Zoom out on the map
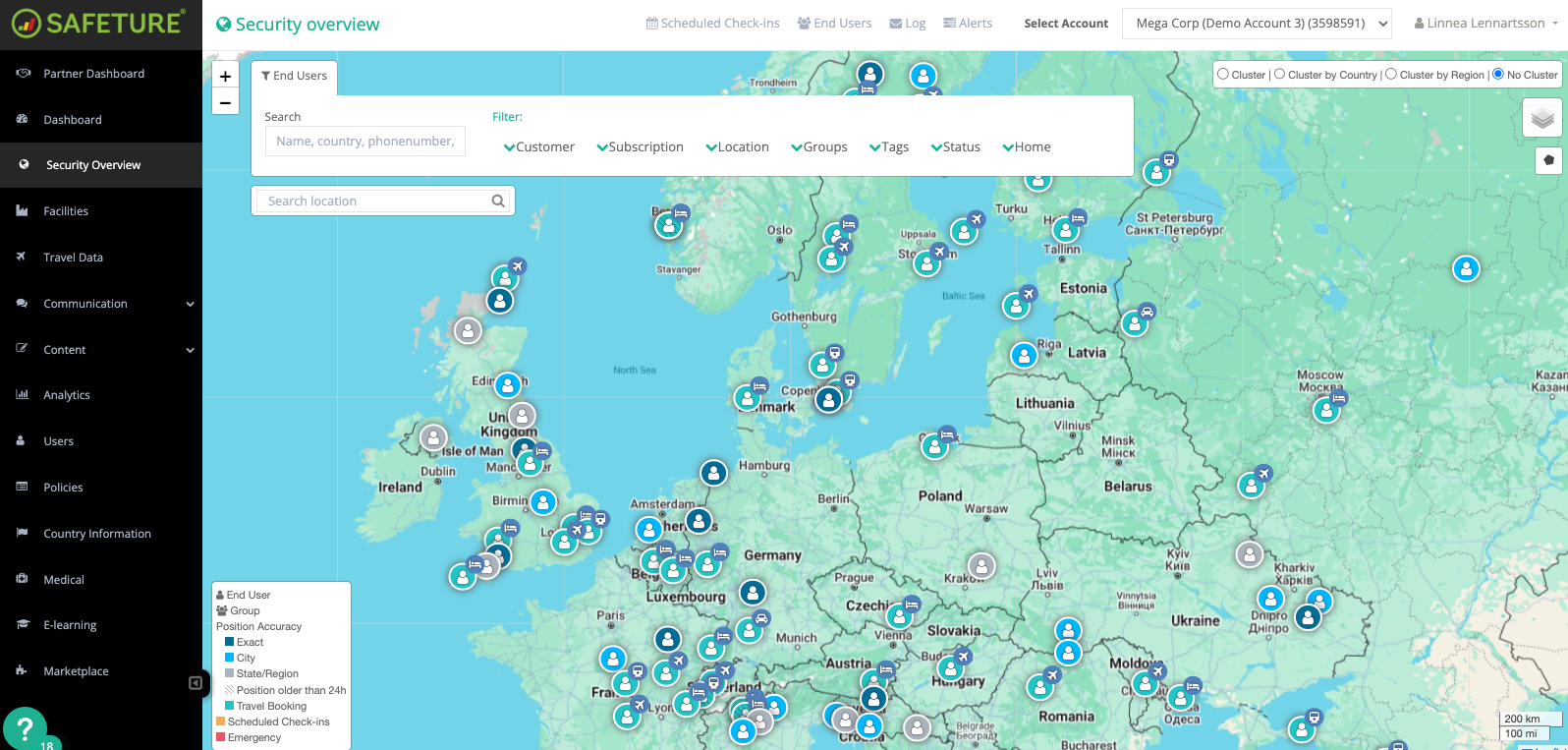The height and width of the screenshot is (750, 1568). coord(225,102)
